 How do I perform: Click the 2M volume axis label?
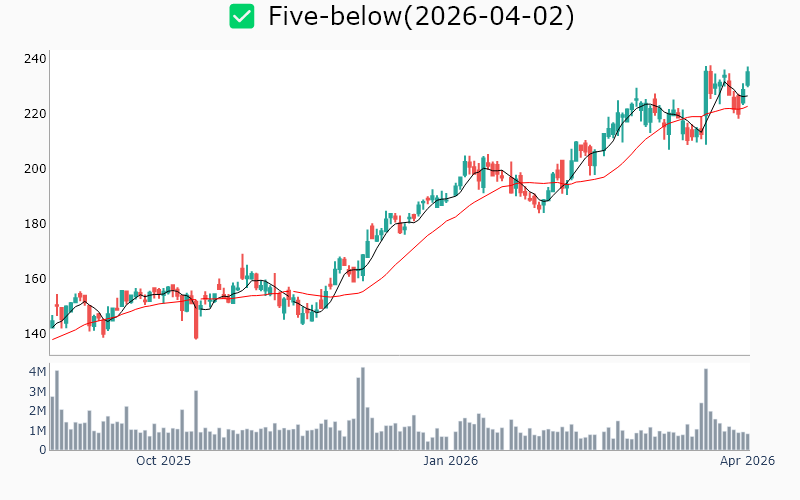(x=37, y=411)
